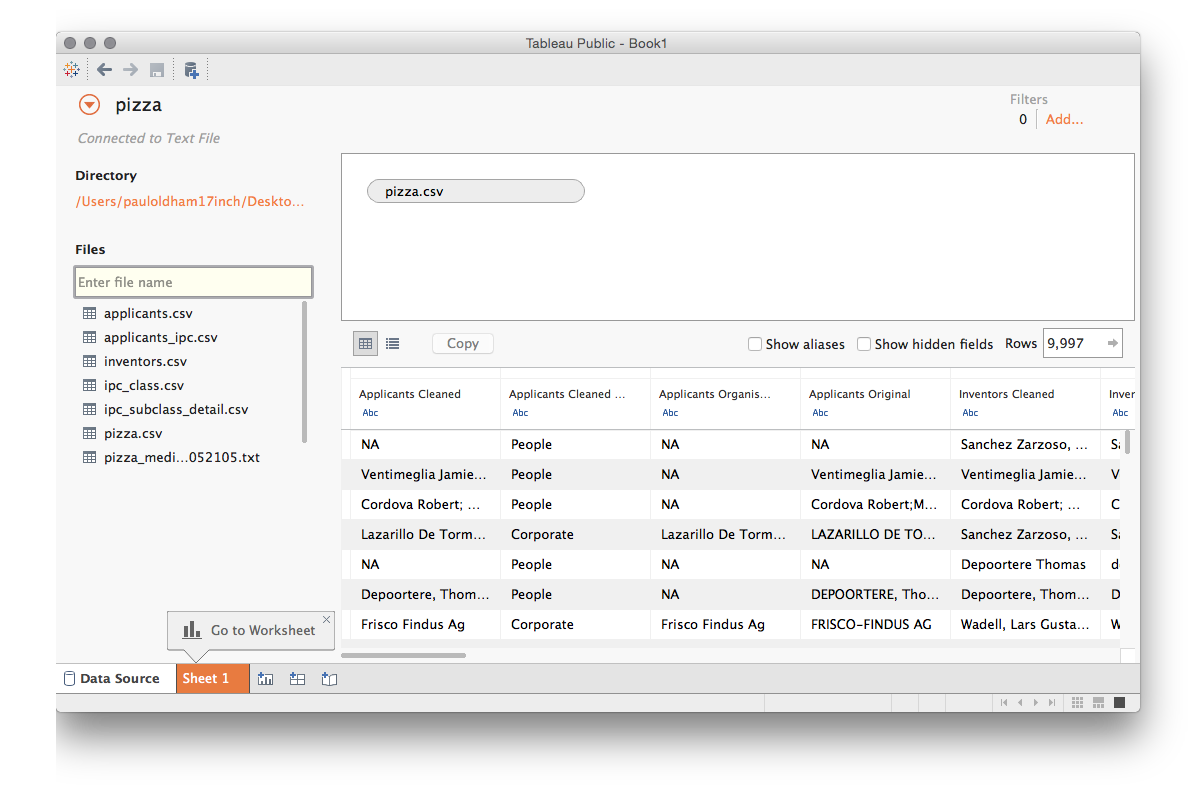The image size is (1196, 792).
Task: Click Abc type icon under Applicants Organis...
Action: pos(670,413)
